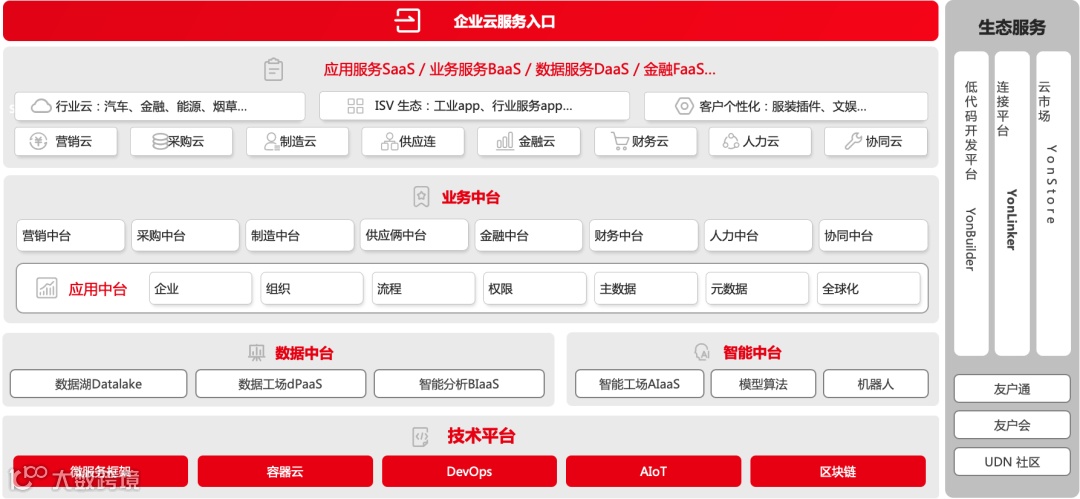Select the 金融中台 box
The height and width of the screenshot is (499, 1080).
click(x=528, y=236)
